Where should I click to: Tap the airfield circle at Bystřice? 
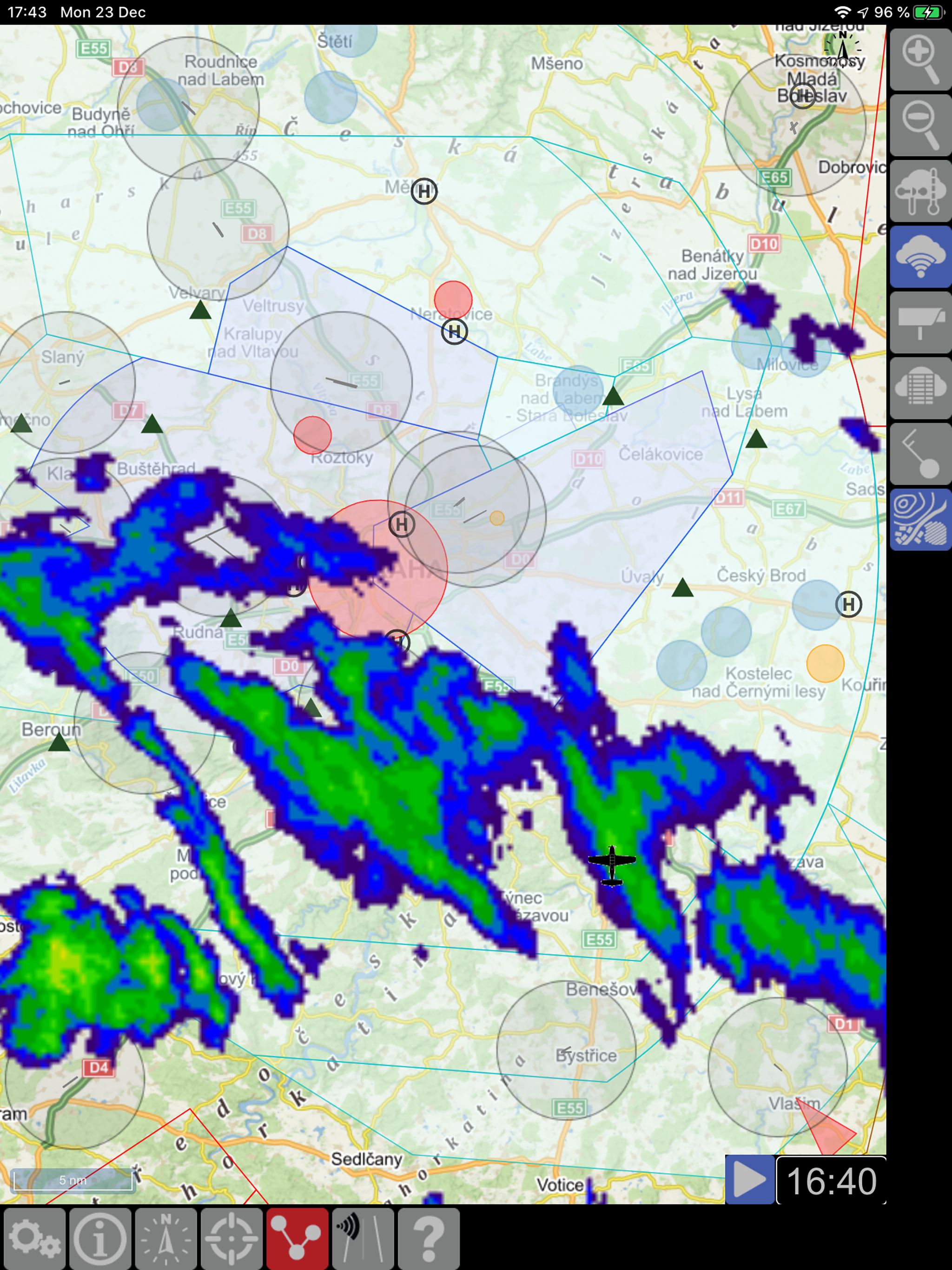pyautogui.click(x=566, y=1050)
